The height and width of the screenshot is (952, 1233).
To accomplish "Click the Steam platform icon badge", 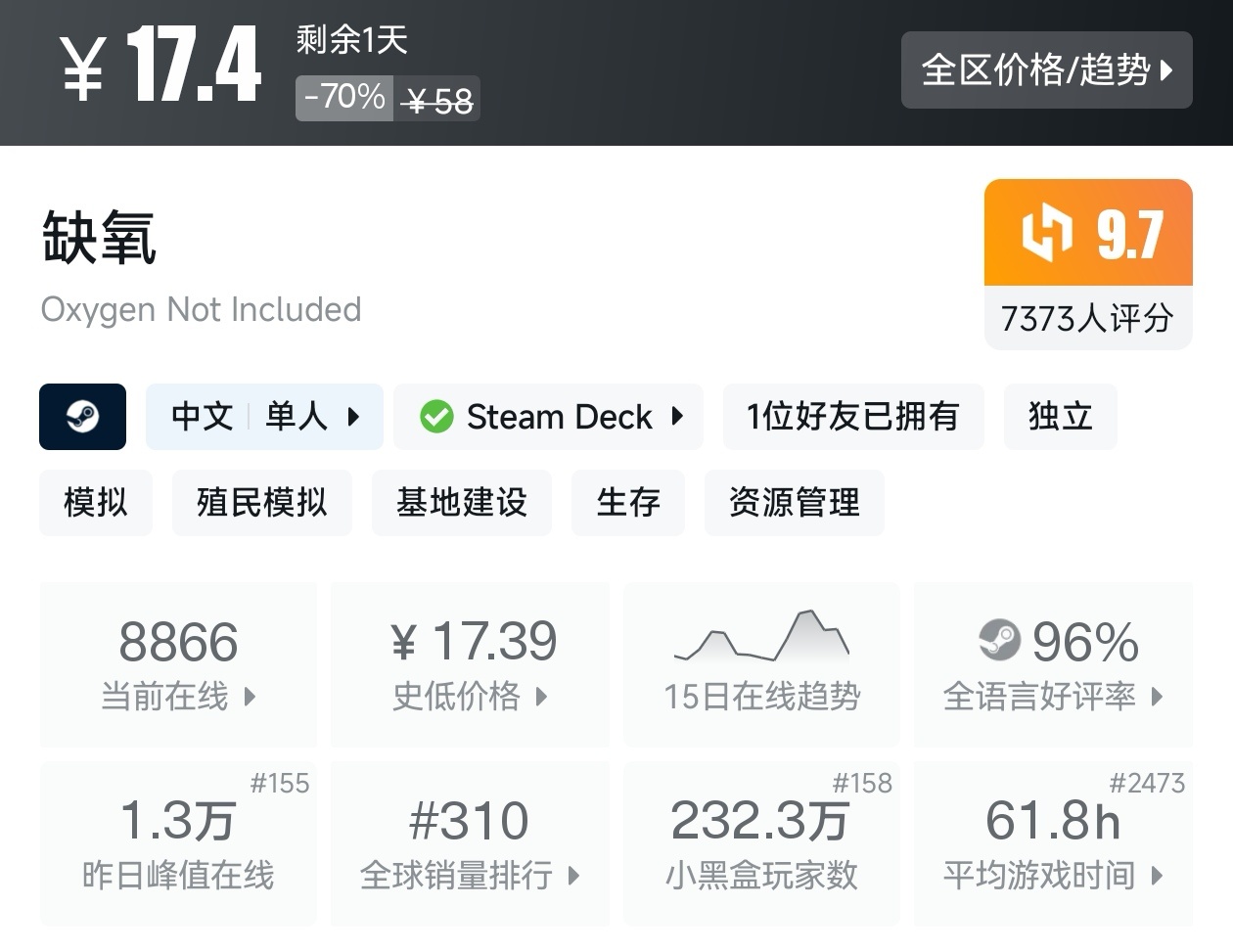I will click(x=82, y=417).
